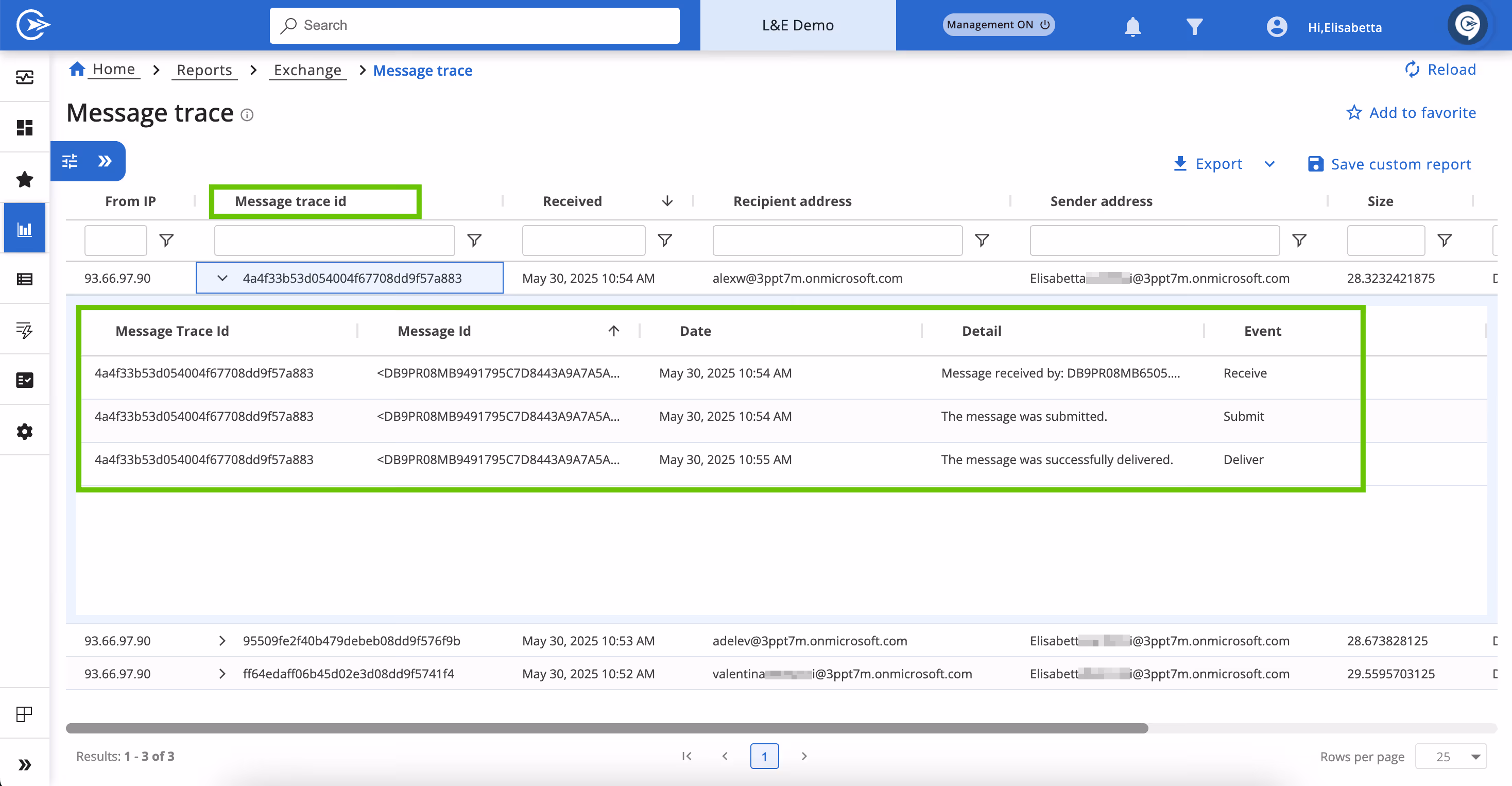Navigate to Exchange via the breadcrumb

(307, 70)
